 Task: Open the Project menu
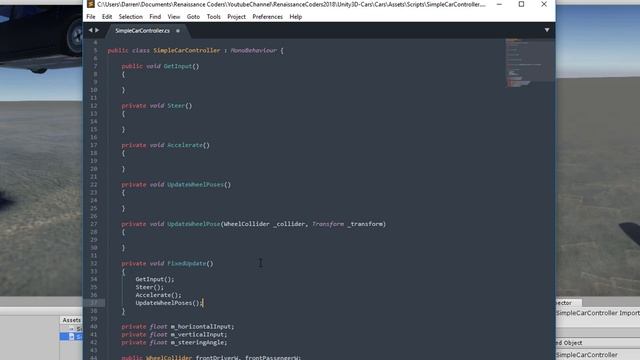[x=236, y=17]
